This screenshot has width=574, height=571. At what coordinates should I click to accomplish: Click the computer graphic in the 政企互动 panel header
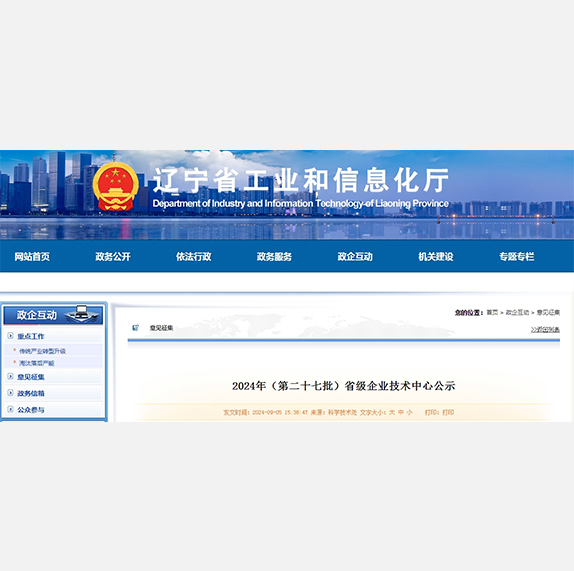[x=82, y=314]
